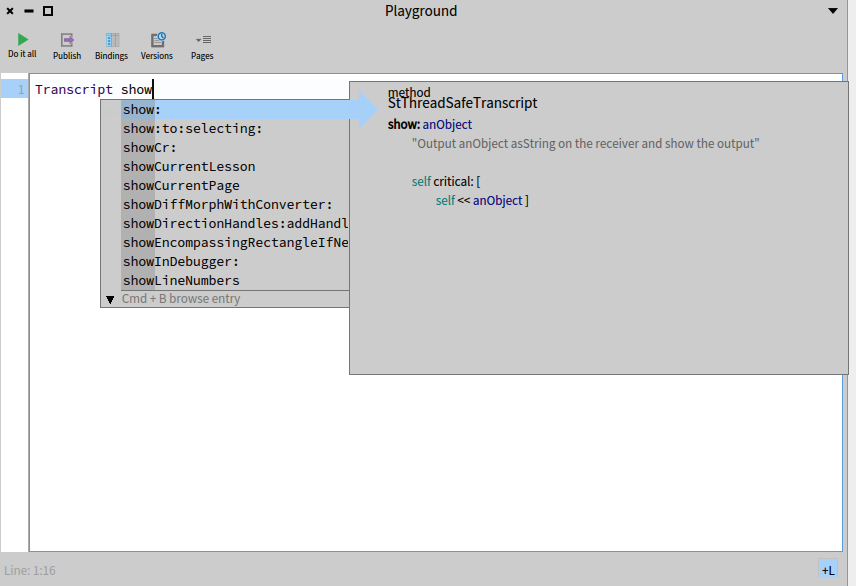856x586 pixels.
Task: Click line number 1 in the gutter
Action: (20, 90)
